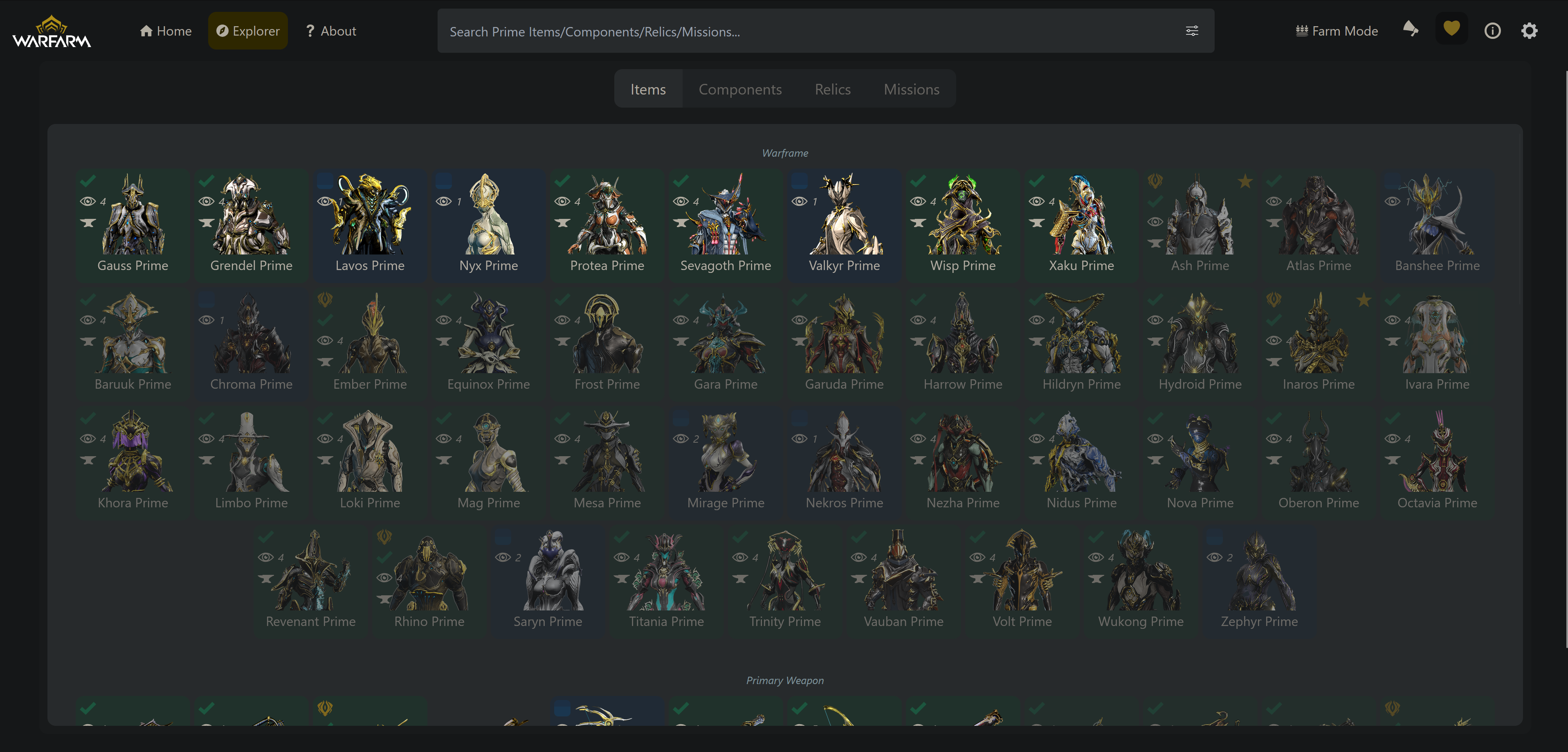Click the gold heart support icon
Screen dimensions: 1568x752
tap(1452, 29)
